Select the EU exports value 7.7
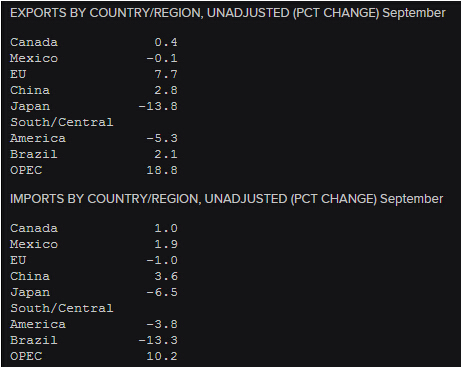 [x=166, y=74]
